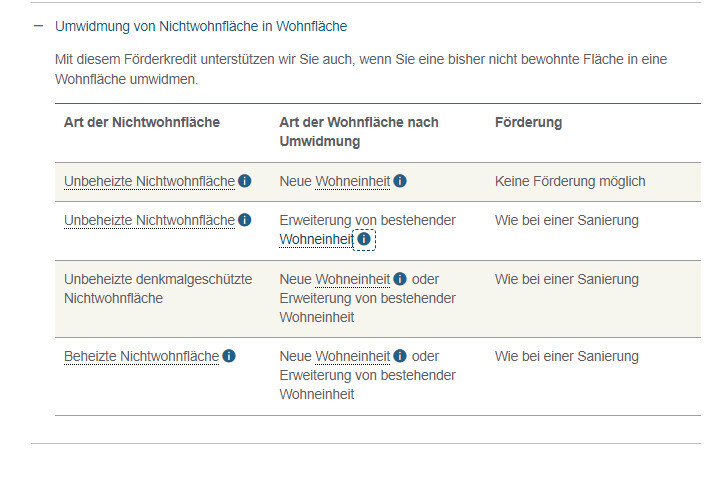Follow the 'Beheizte Nichtwohnfläche' link
Screen dimensions: 717x480
click(141, 356)
